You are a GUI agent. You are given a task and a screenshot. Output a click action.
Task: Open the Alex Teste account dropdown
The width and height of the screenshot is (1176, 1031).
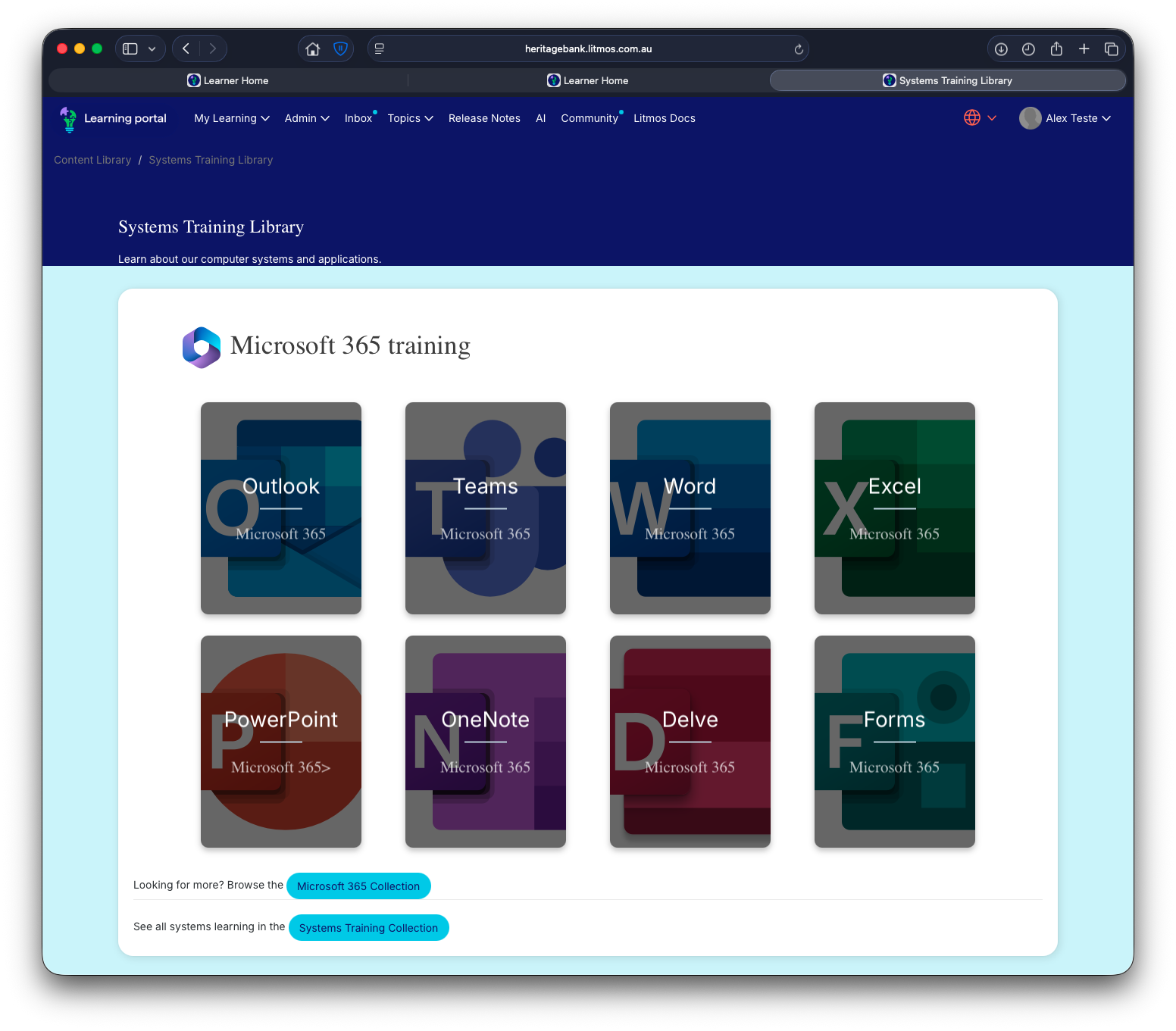coord(1077,118)
